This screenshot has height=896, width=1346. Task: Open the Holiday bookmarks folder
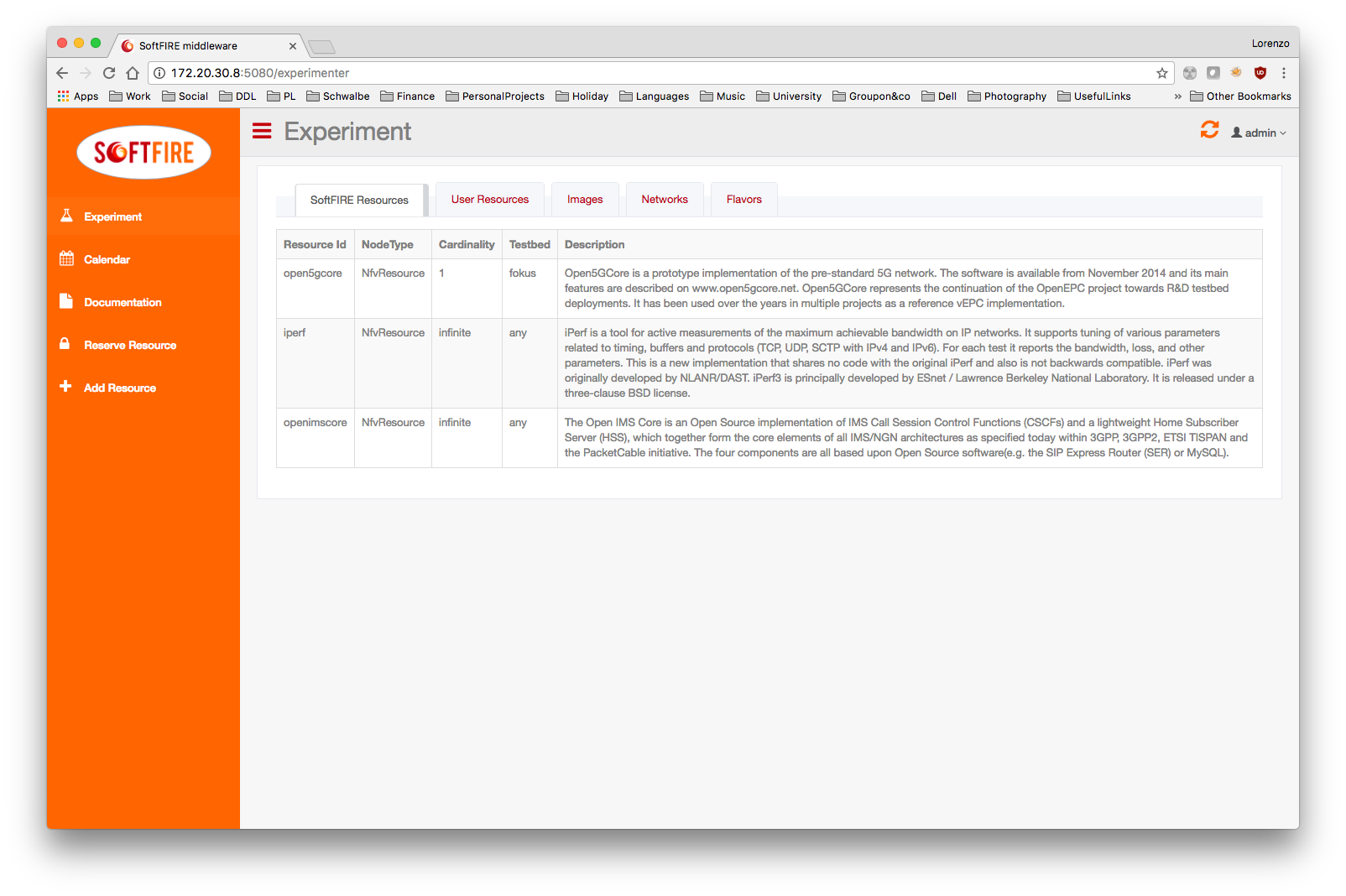pos(582,96)
